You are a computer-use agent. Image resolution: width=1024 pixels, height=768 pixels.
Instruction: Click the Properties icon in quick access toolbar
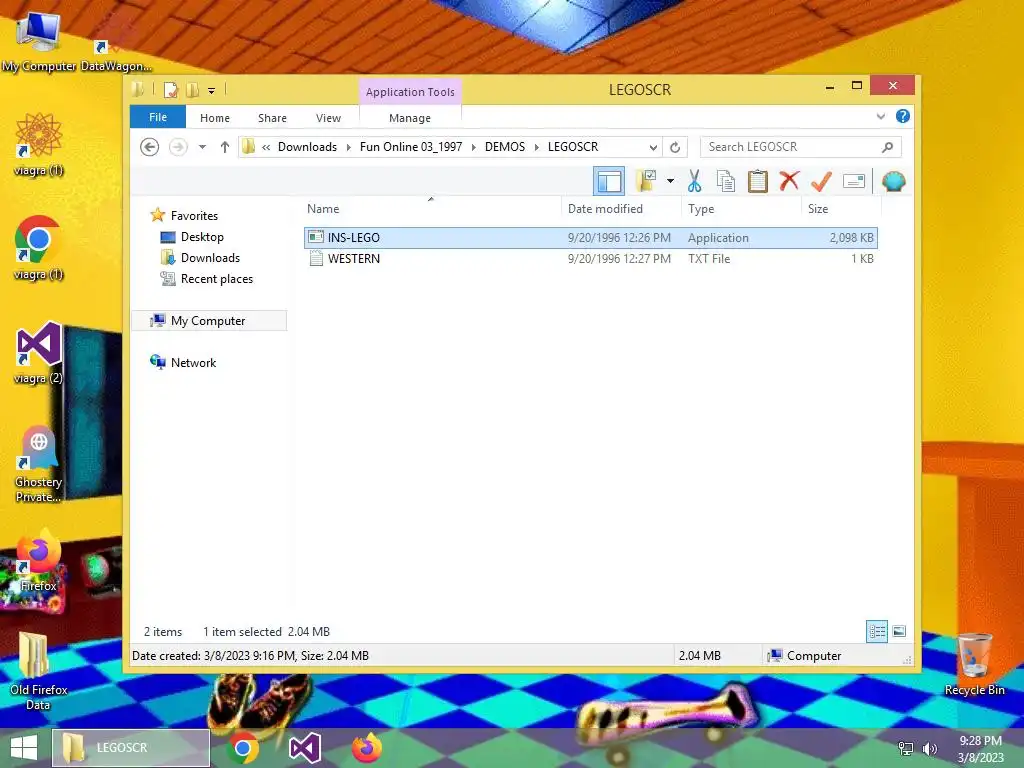pyautogui.click(x=170, y=89)
